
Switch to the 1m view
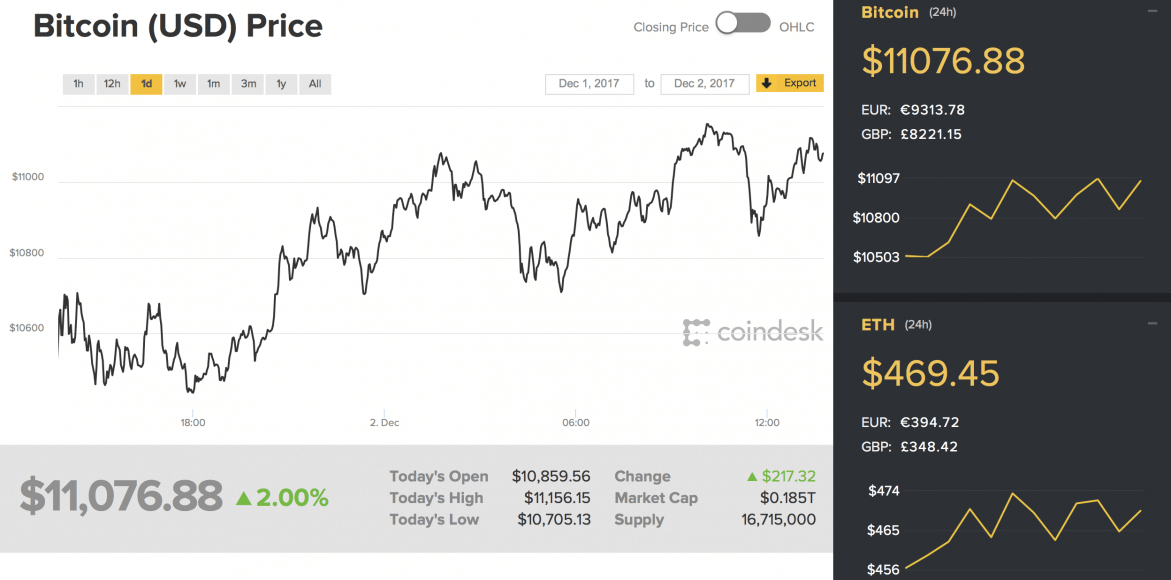[x=213, y=84]
